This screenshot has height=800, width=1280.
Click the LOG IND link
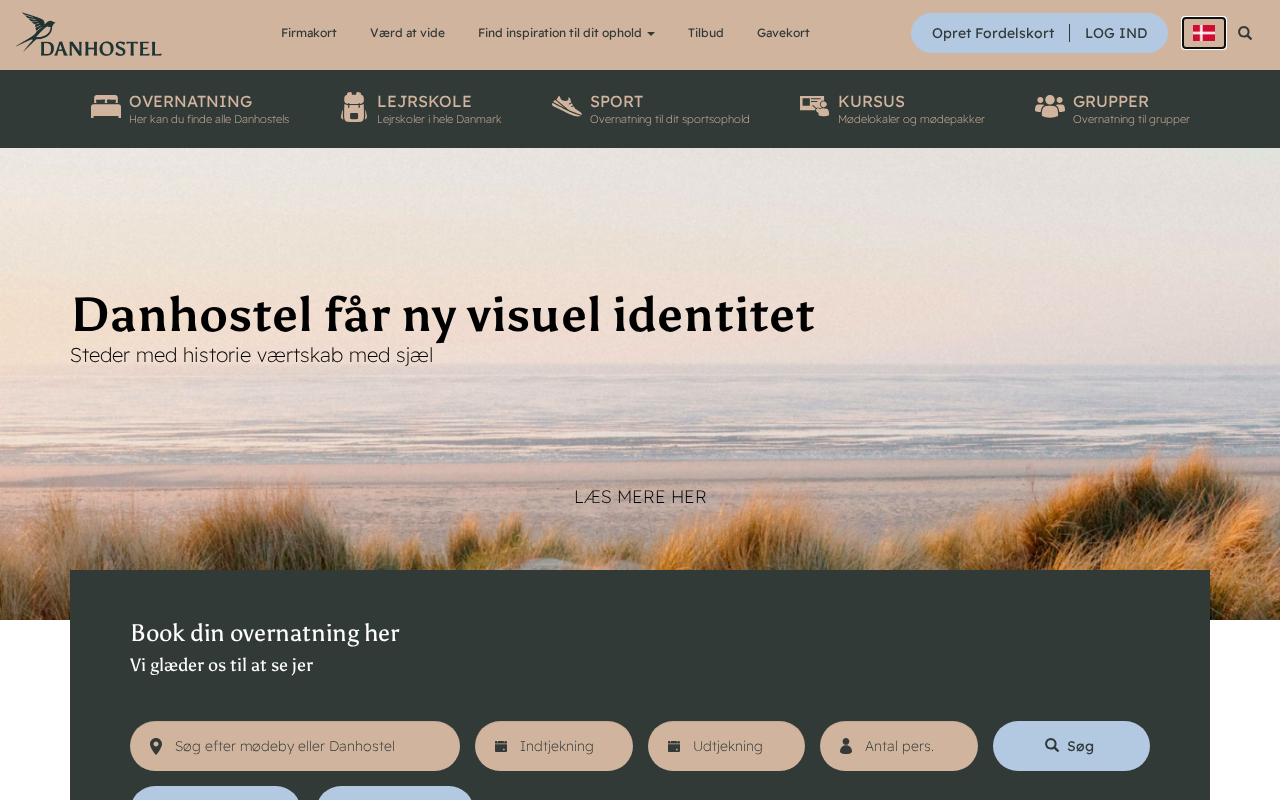[1116, 33]
